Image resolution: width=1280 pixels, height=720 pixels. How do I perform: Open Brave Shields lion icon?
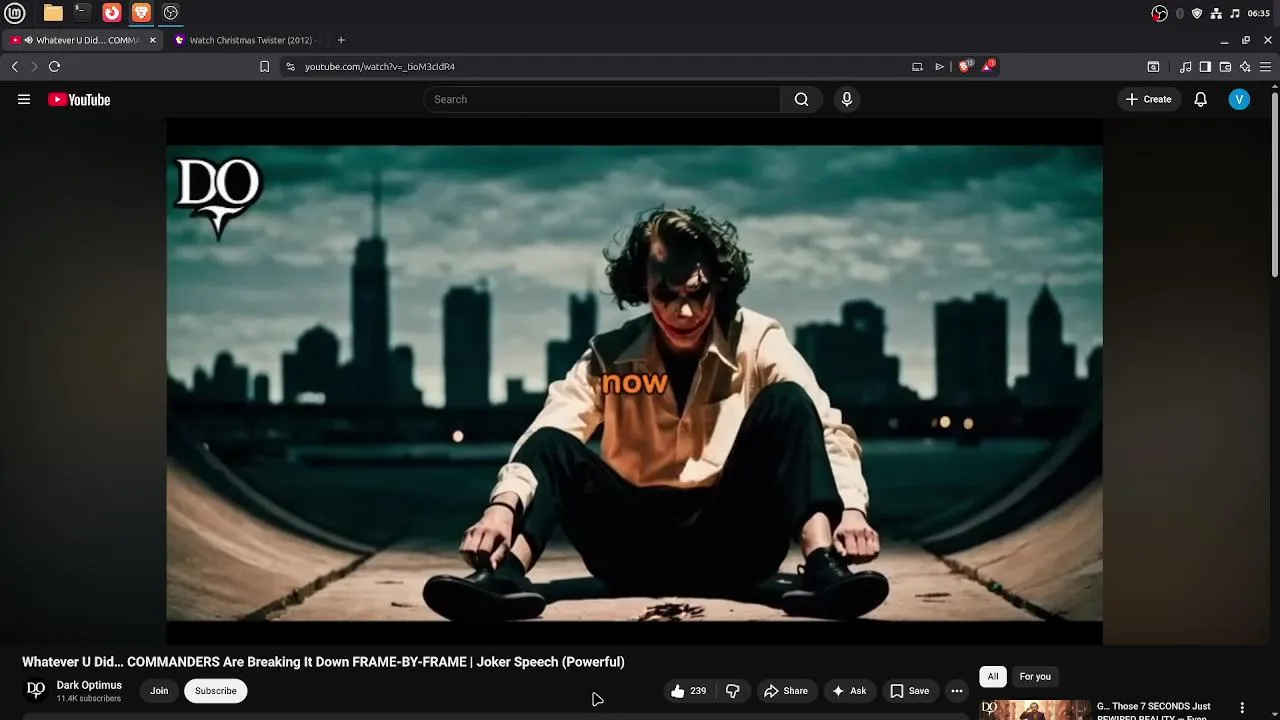(965, 66)
